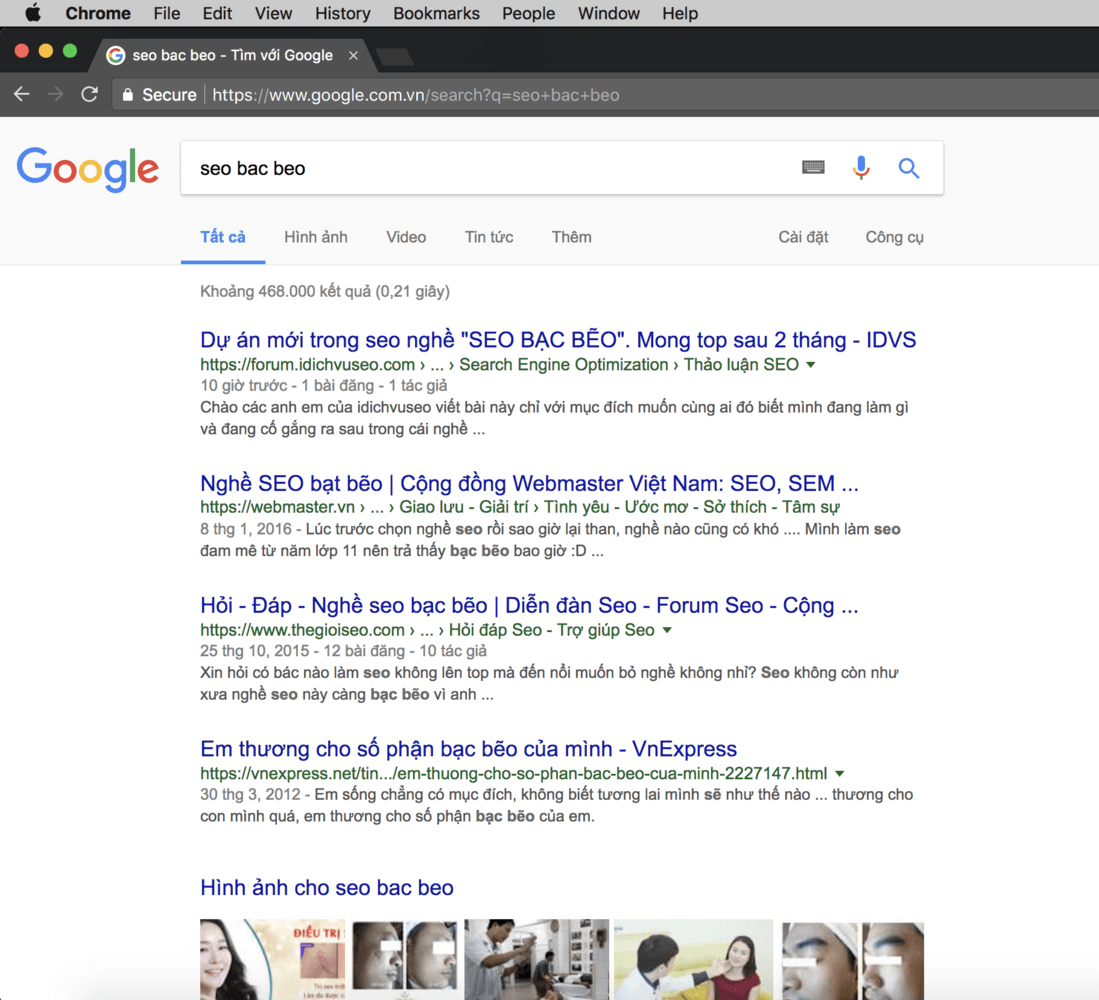Image resolution: width=1099 pixels, height=1000 pixels.
Task: Switch to the Video results tab
Action: pos(406,237)
